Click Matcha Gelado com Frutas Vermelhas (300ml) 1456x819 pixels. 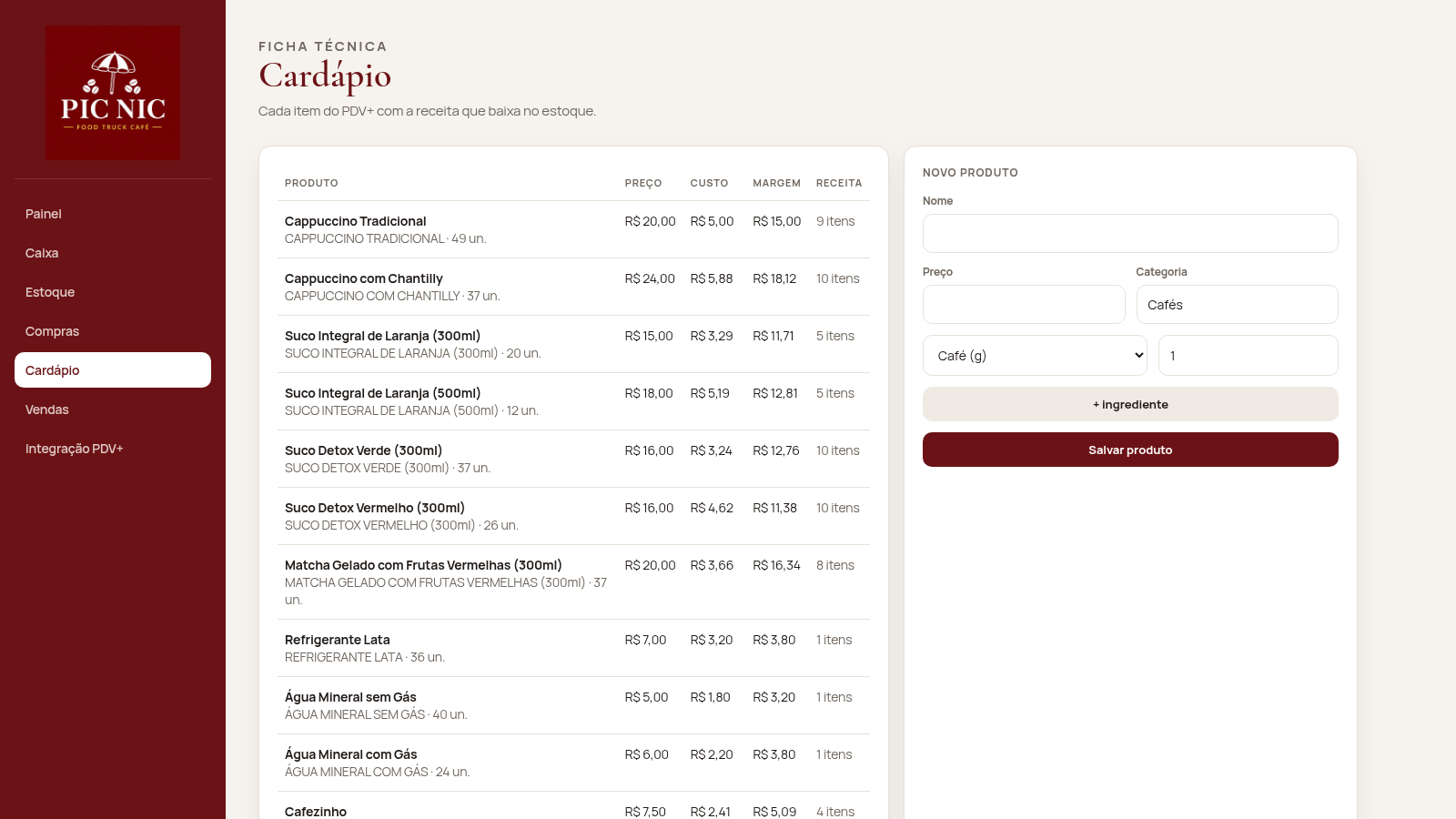click(423, 565)
